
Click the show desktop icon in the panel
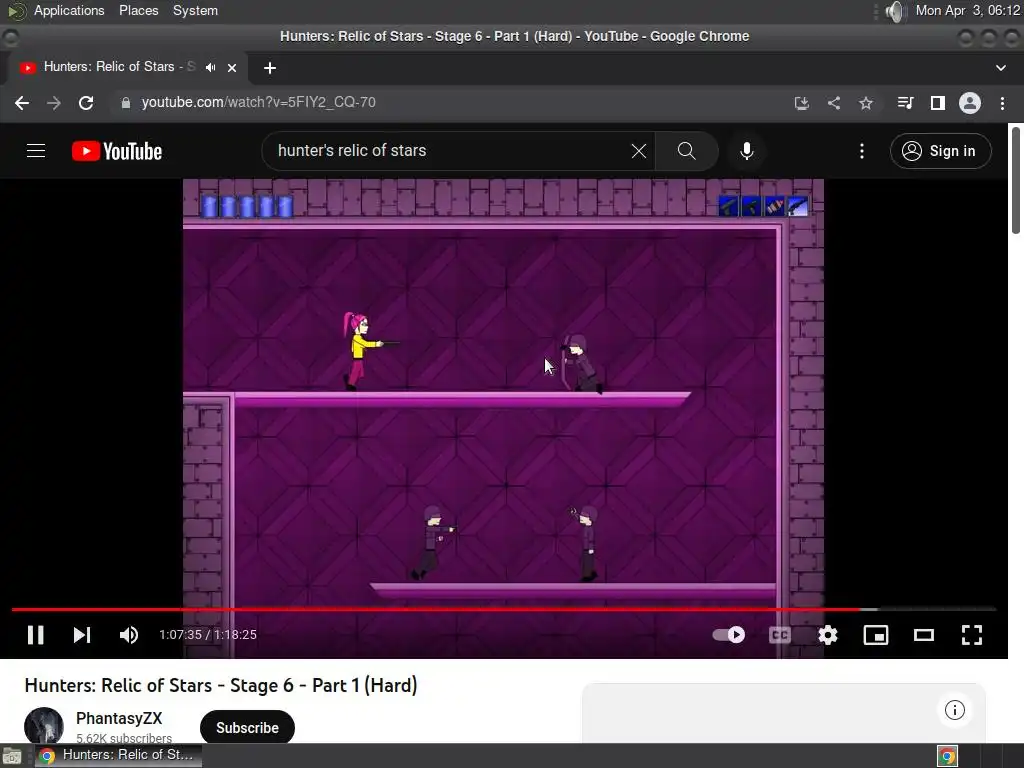pos(12,756)
